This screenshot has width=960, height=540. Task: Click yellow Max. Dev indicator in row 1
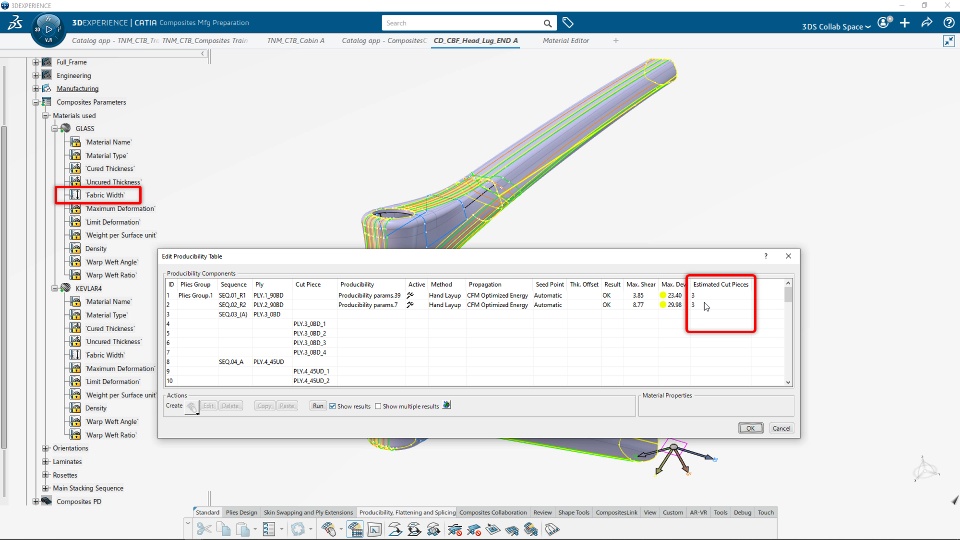tap(662, 295)
